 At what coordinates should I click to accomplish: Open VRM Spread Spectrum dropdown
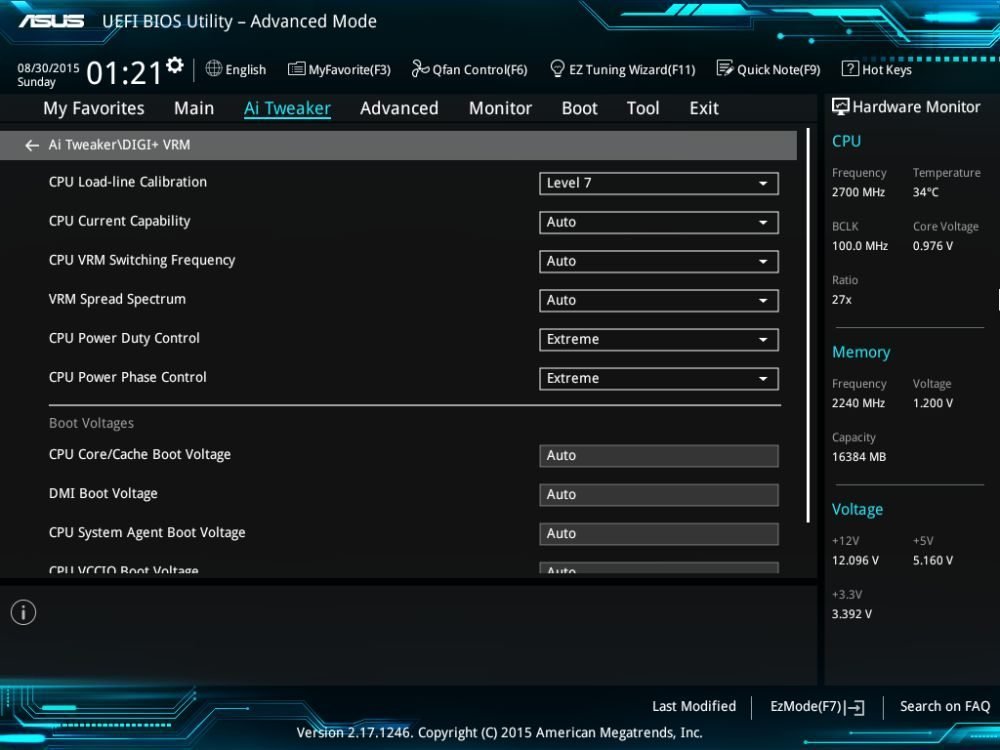658,300
